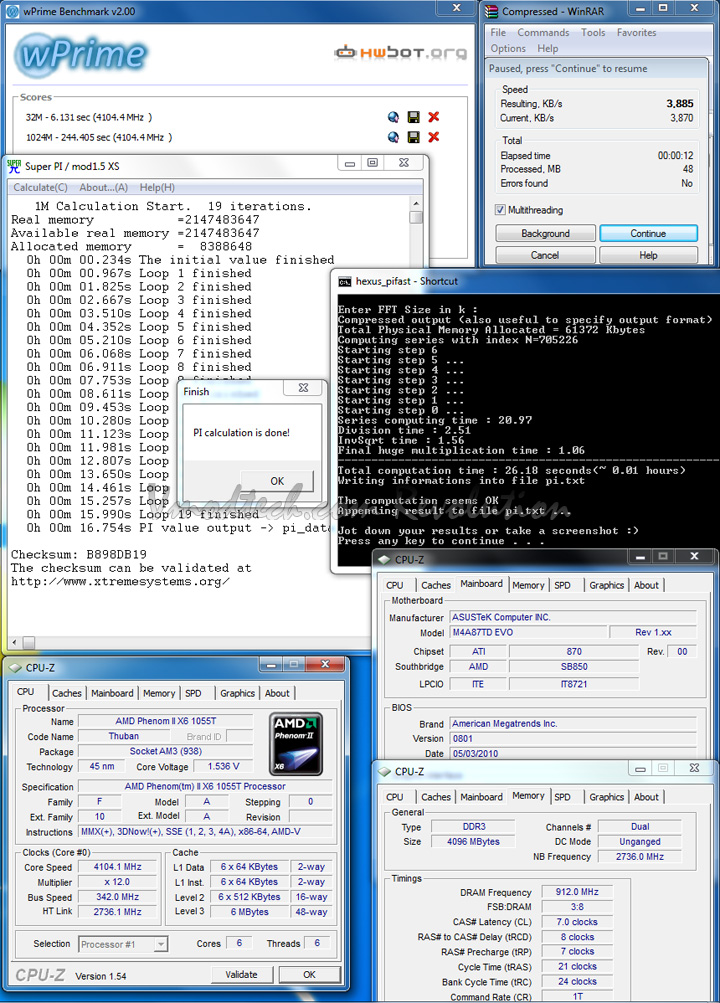The image size is (720, 1003).
Task: Switch to Caches tab in CPU-Z processor window
Action: coord(67,693)
